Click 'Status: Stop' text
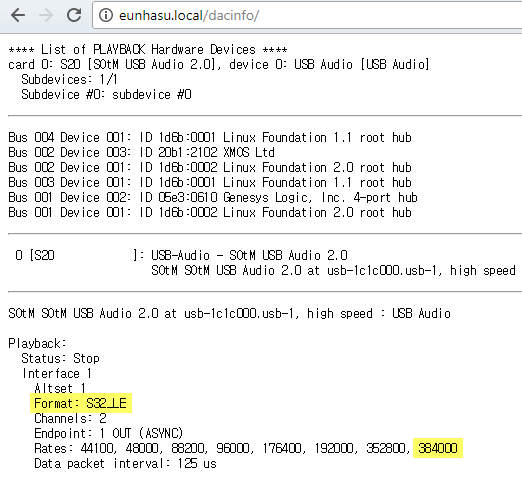 coord(60,359)
